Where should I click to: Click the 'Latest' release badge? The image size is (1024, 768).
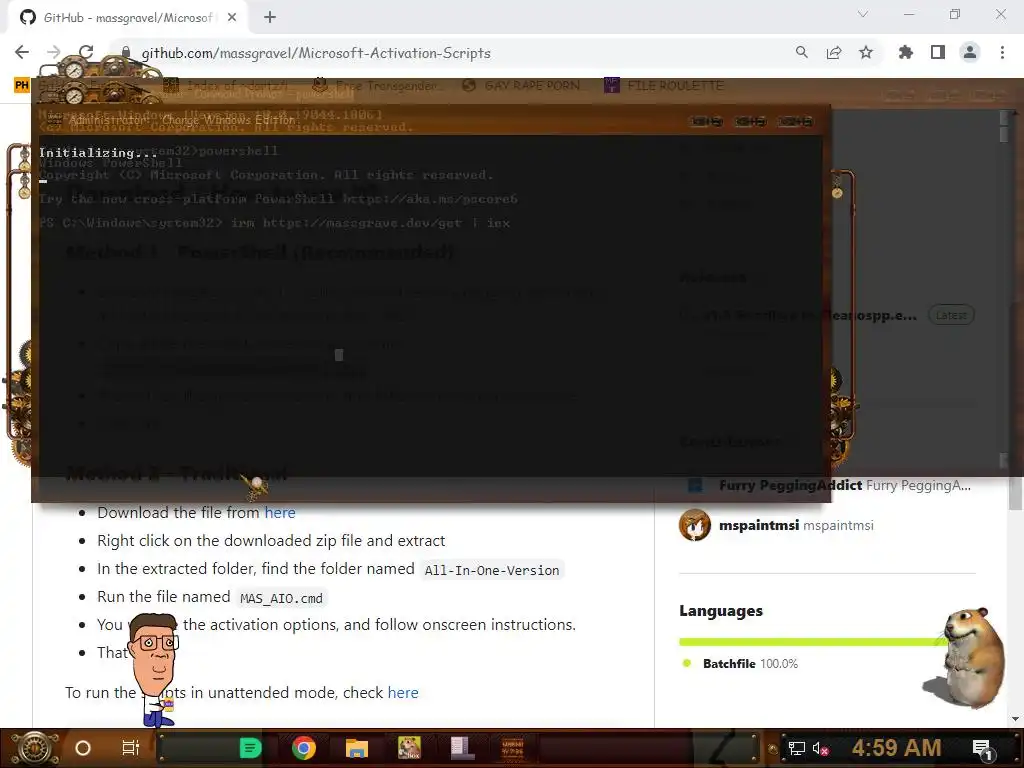tap(951, 315)
